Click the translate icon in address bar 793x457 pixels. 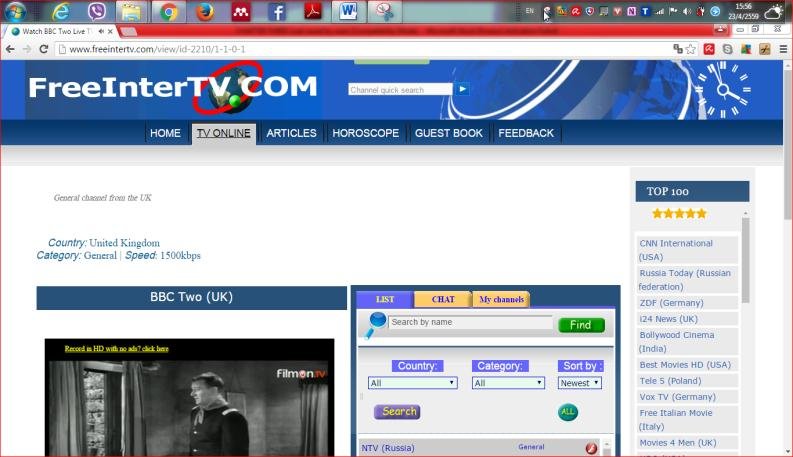[x=678, y=49]
